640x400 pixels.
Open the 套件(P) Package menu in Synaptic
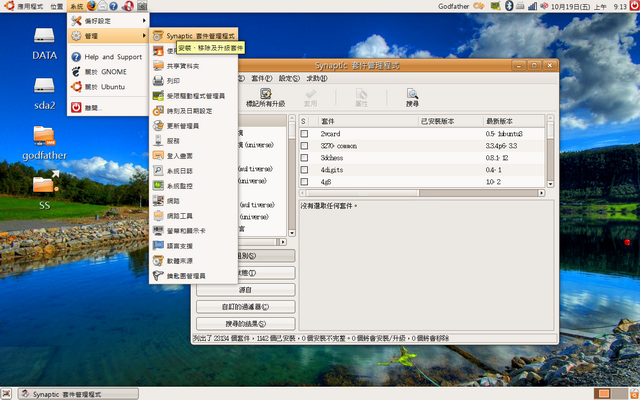point(261,78)
